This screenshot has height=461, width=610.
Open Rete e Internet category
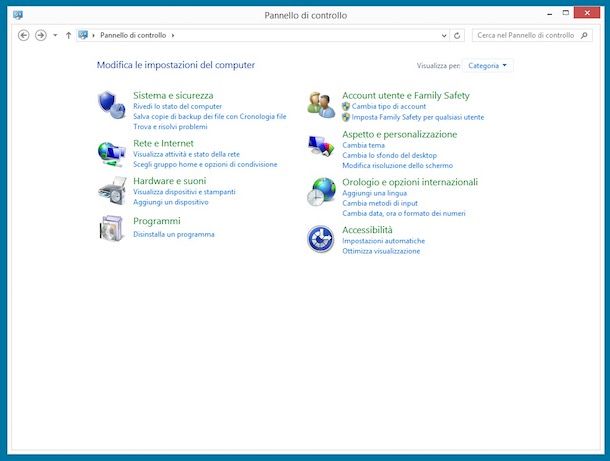click(163, 143)
